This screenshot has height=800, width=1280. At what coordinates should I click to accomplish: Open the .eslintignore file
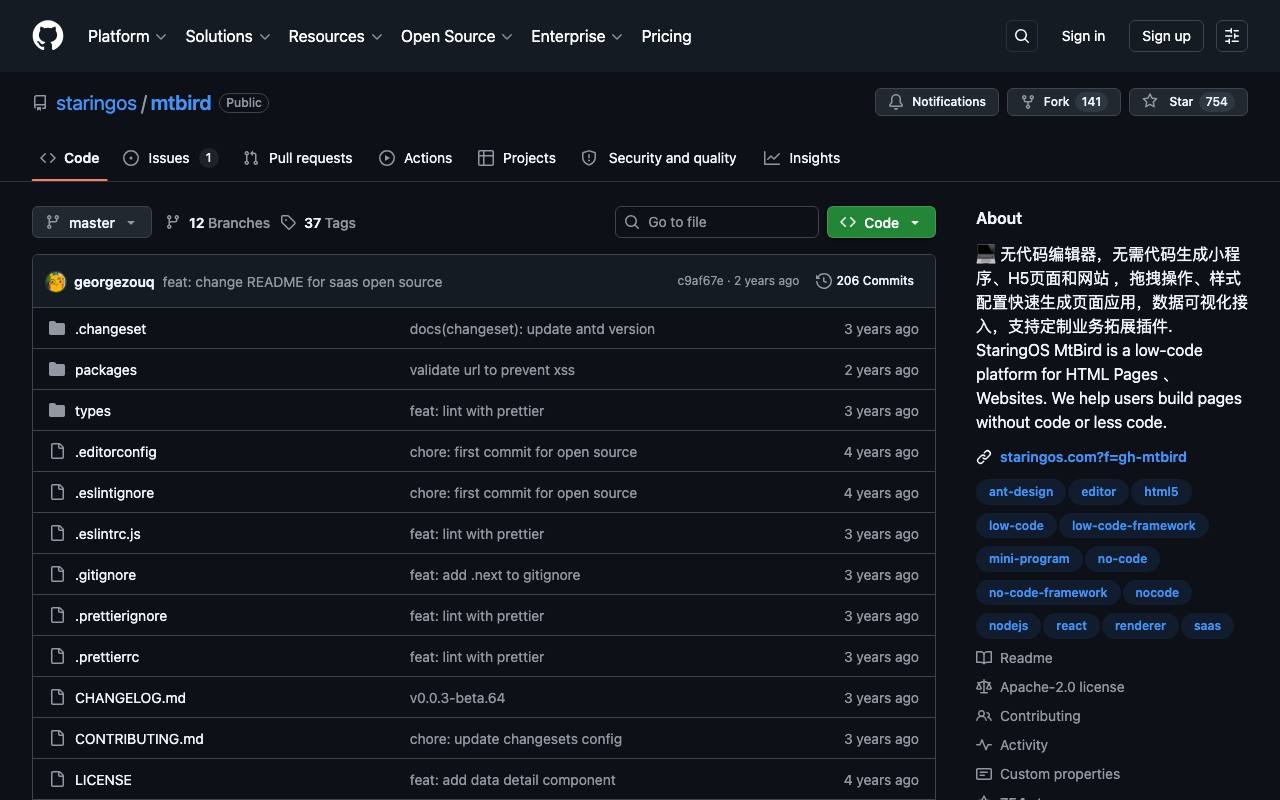coord(114,493)
